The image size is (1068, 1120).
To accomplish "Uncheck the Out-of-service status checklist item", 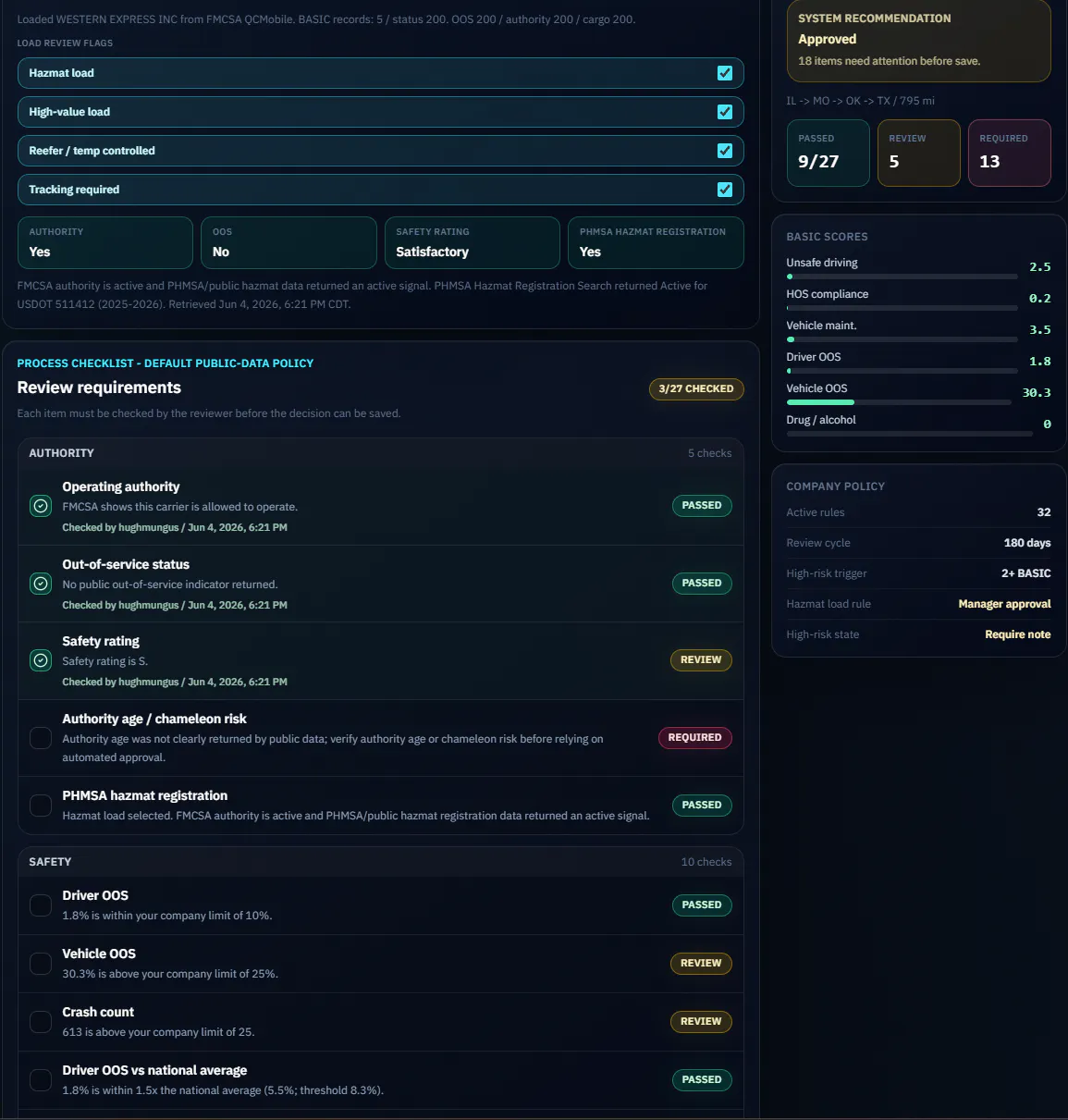I will [x=41, y=584].
